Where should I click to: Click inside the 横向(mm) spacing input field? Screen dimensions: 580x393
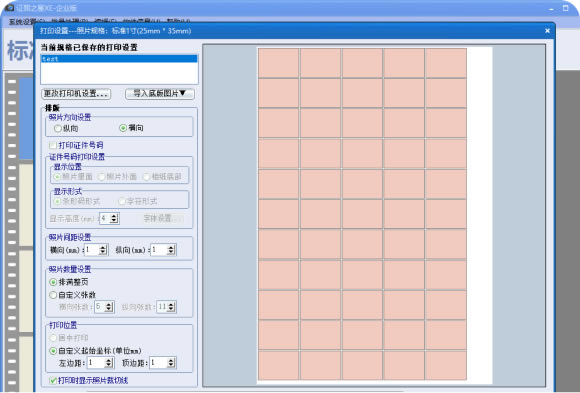pyautogui.click(x=92, y=250)
